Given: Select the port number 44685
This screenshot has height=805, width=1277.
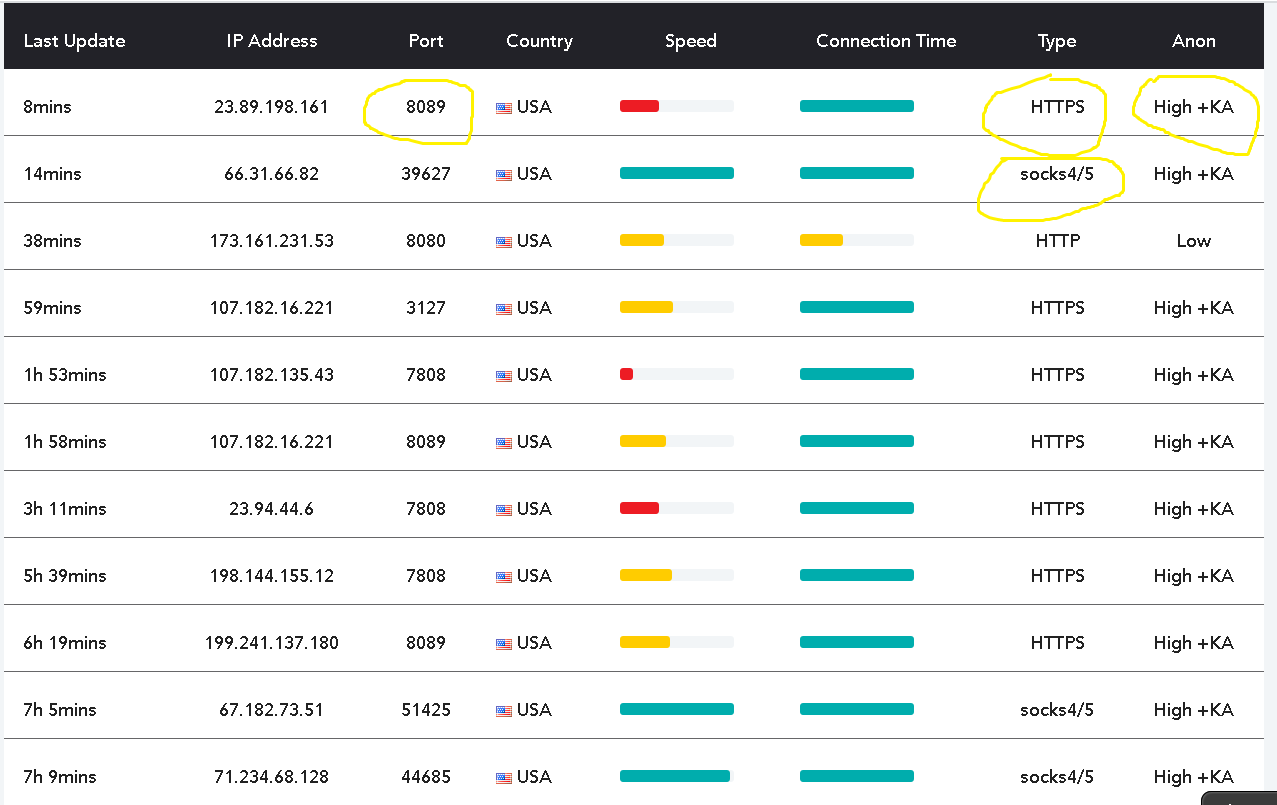Looking at the screenshot, I should coord(426,777).
